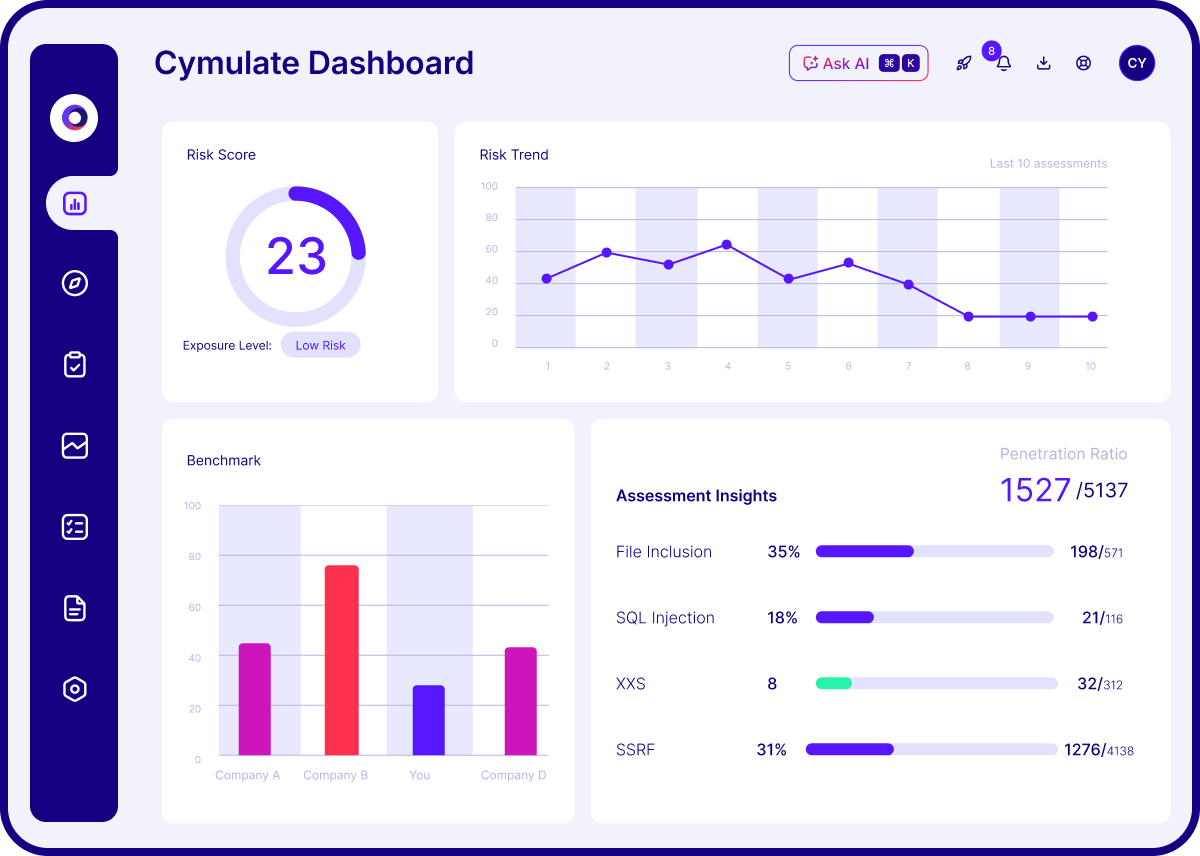The height and width of the screenshot is (856, 1200).
Task: Click the 31% SSRF percentage
Action: (x=771, y=750)
